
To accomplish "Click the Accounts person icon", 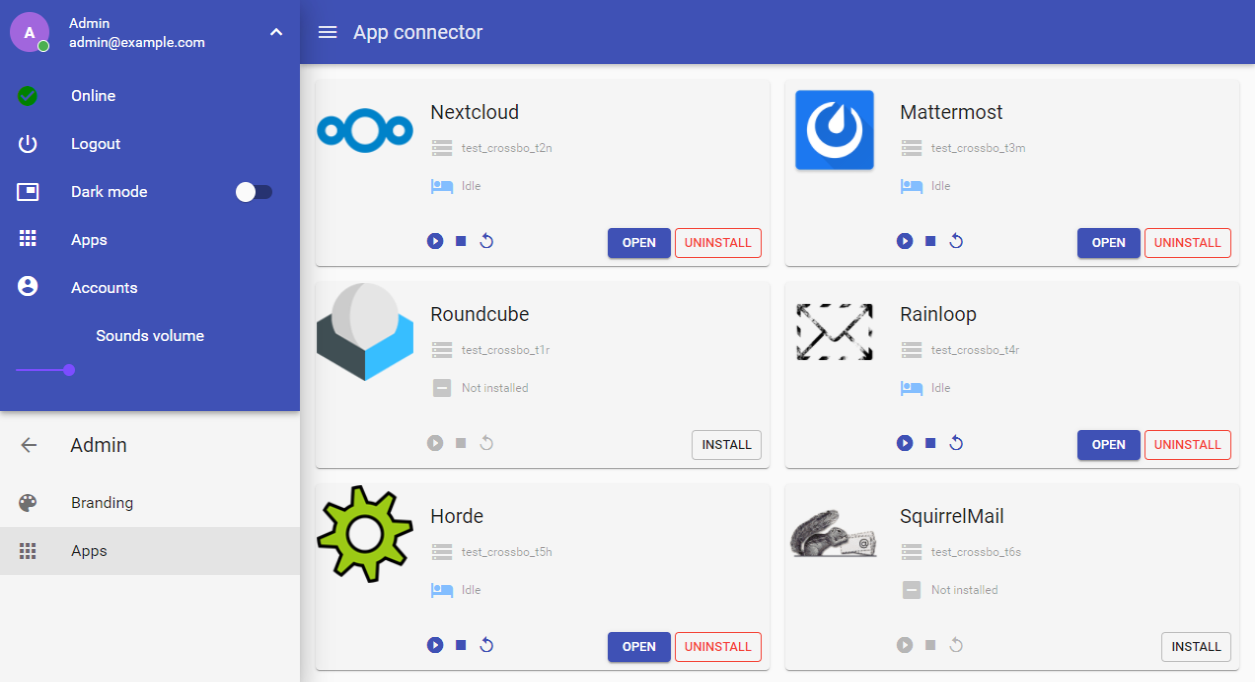I will tap(28, 287).
